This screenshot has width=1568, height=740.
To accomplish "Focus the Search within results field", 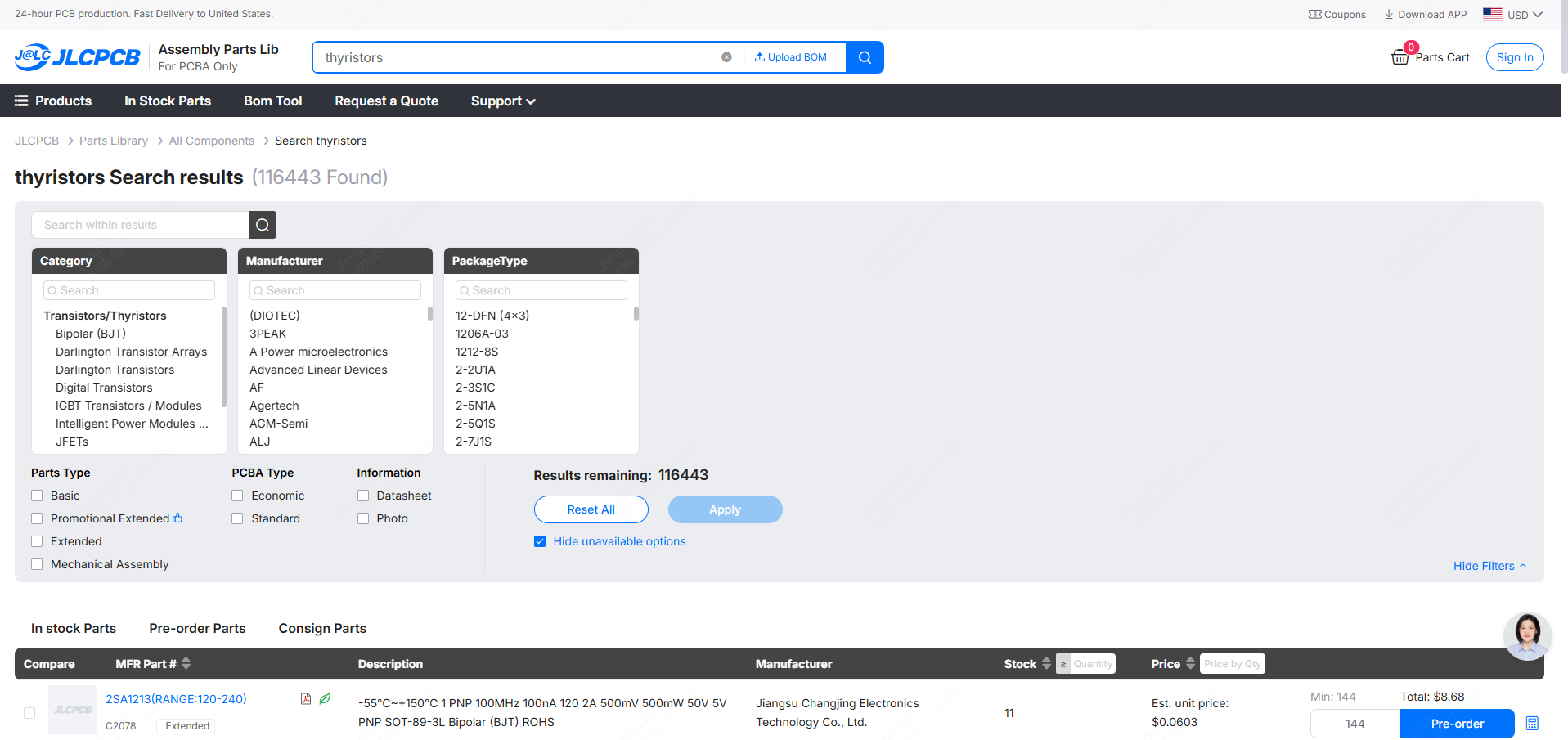I will pos(141,225).
